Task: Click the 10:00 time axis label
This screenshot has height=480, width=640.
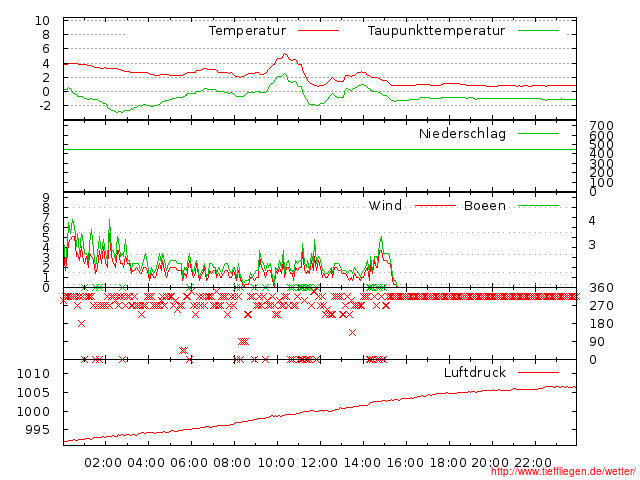Action: pos(276,463)
